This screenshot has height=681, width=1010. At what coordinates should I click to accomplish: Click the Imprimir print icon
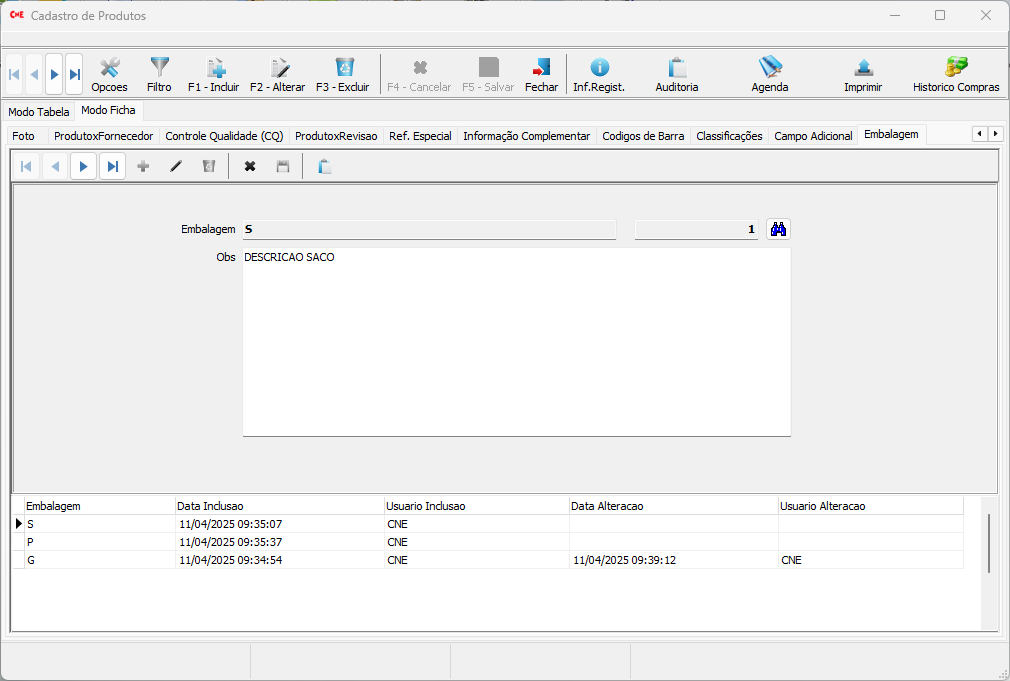click(x=863, y=75)
